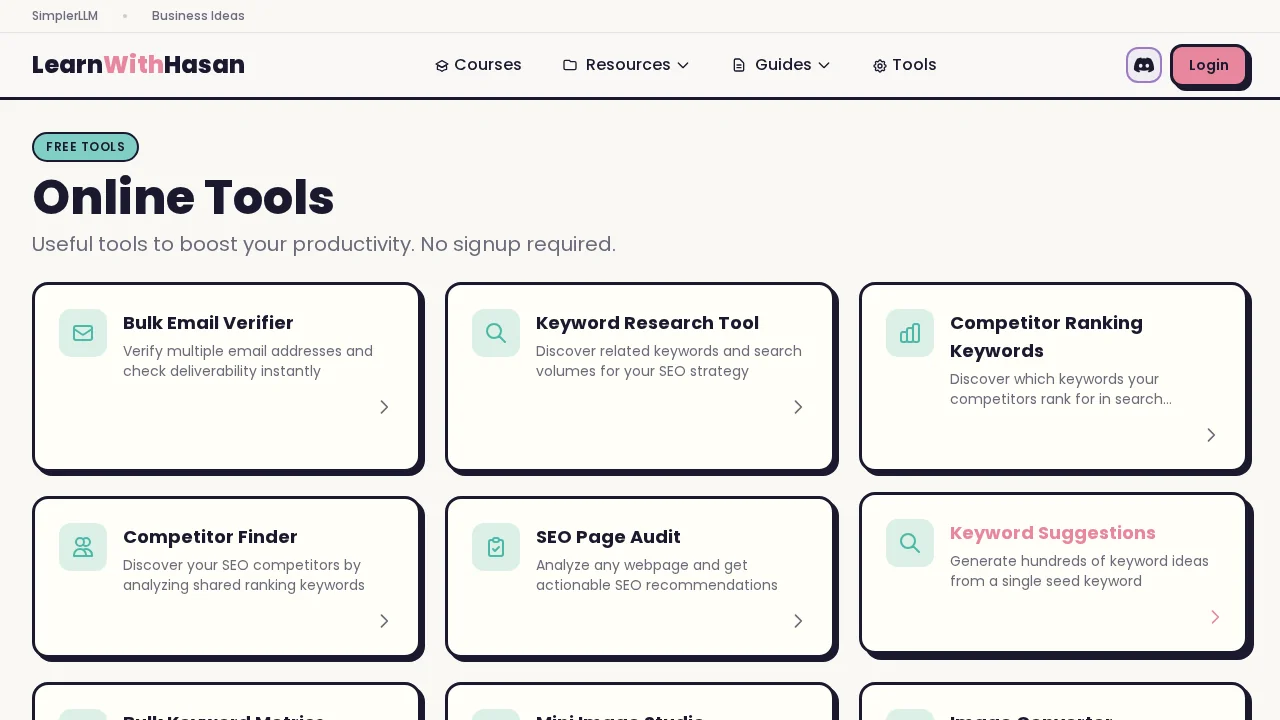Click the Competitor Finder people icon

coord(83,547)
